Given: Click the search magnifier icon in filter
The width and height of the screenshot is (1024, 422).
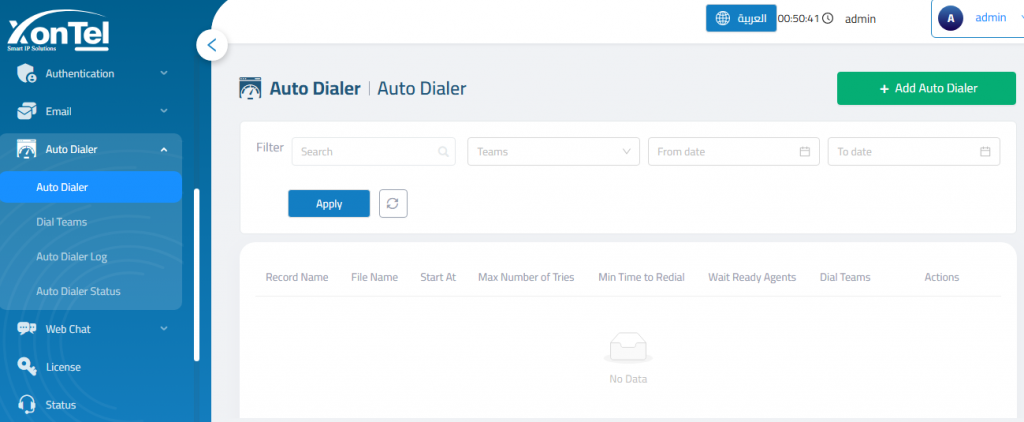Looking at the screenshot, I should [x=443, y=152].
